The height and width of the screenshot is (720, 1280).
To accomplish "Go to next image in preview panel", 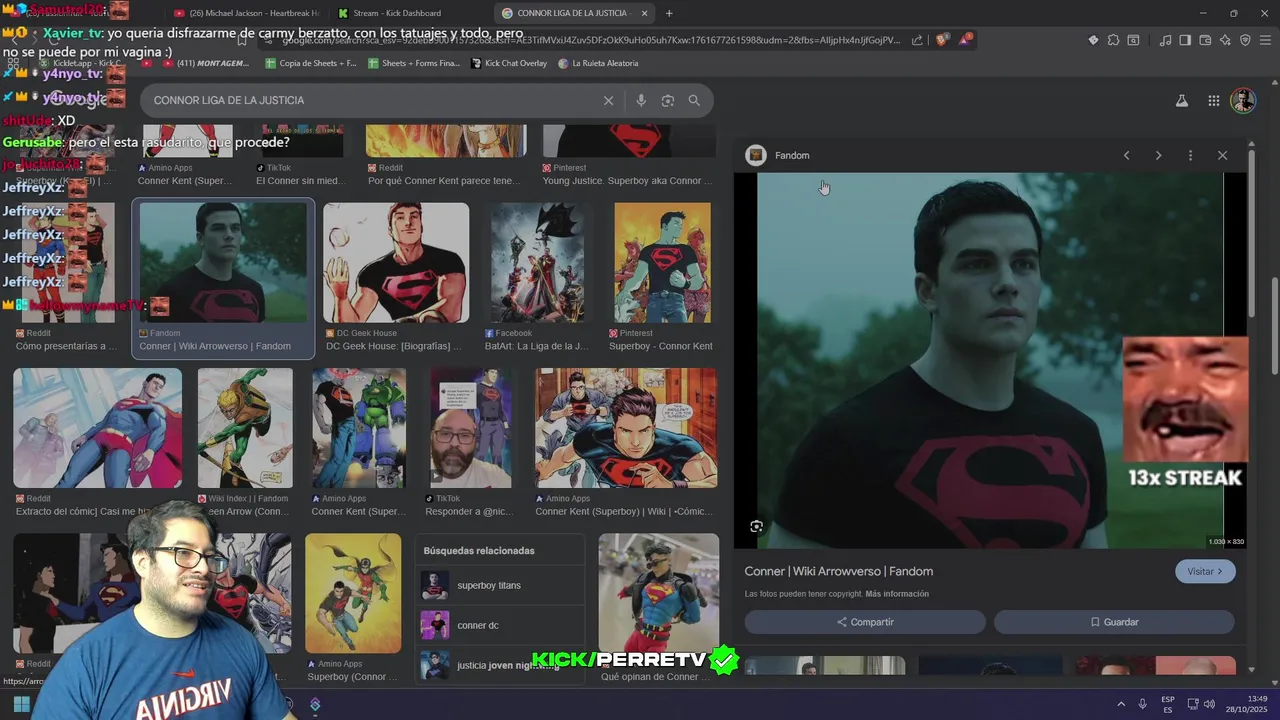I will (x=1158, y=155).
